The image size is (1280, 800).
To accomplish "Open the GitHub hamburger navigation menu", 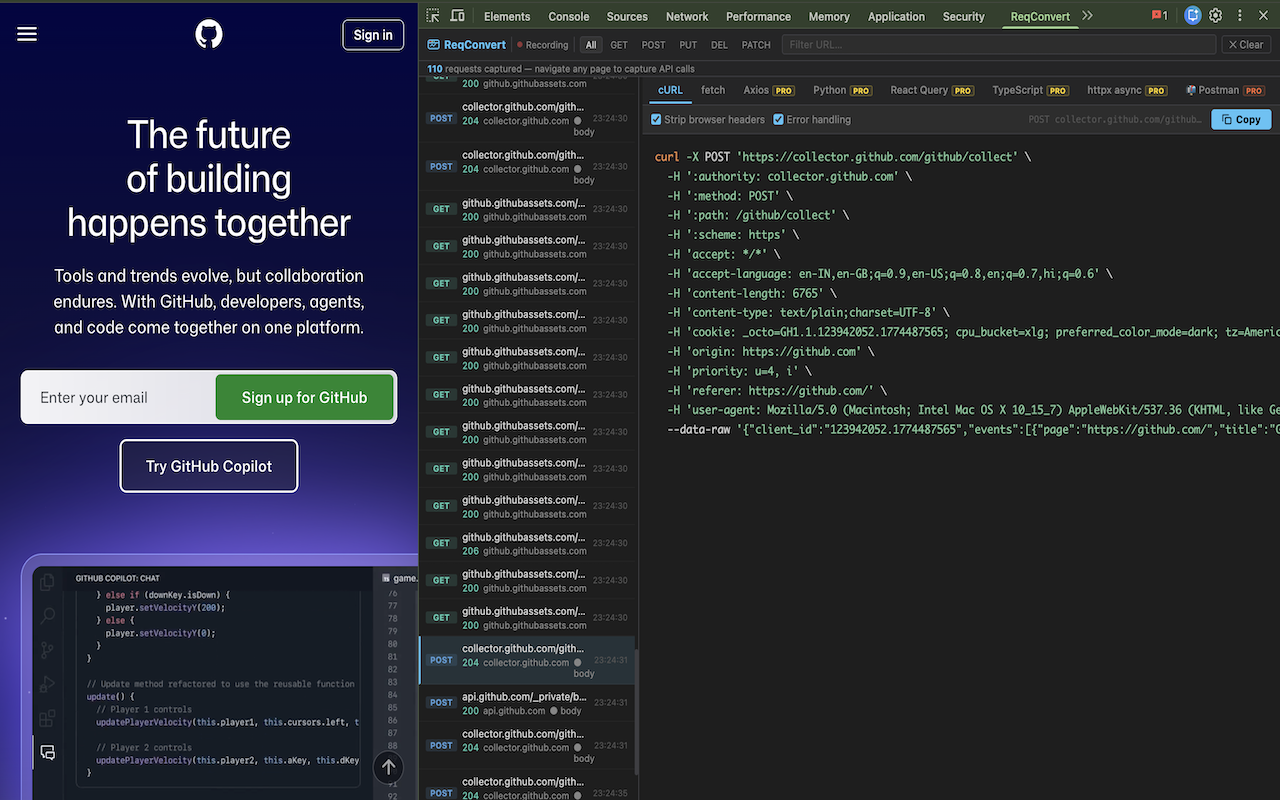I will [x=27, y=34].
